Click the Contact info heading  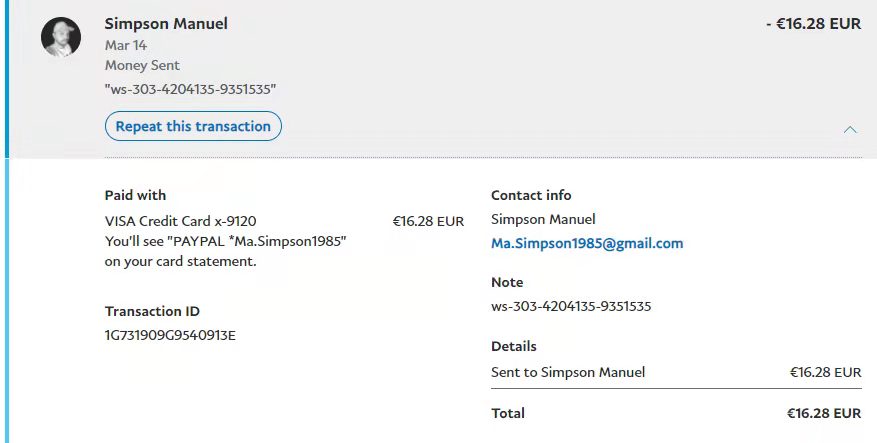(531, 195)
